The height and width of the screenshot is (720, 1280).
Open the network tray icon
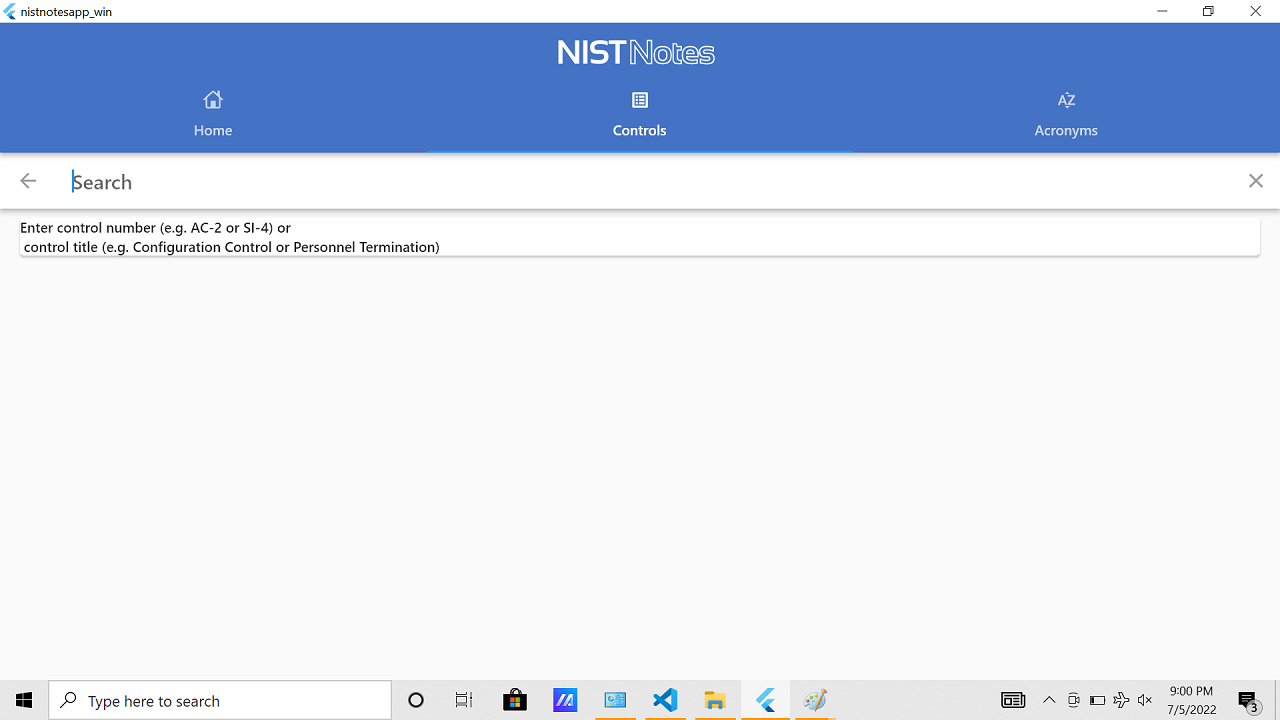[x=1121, y=700]
